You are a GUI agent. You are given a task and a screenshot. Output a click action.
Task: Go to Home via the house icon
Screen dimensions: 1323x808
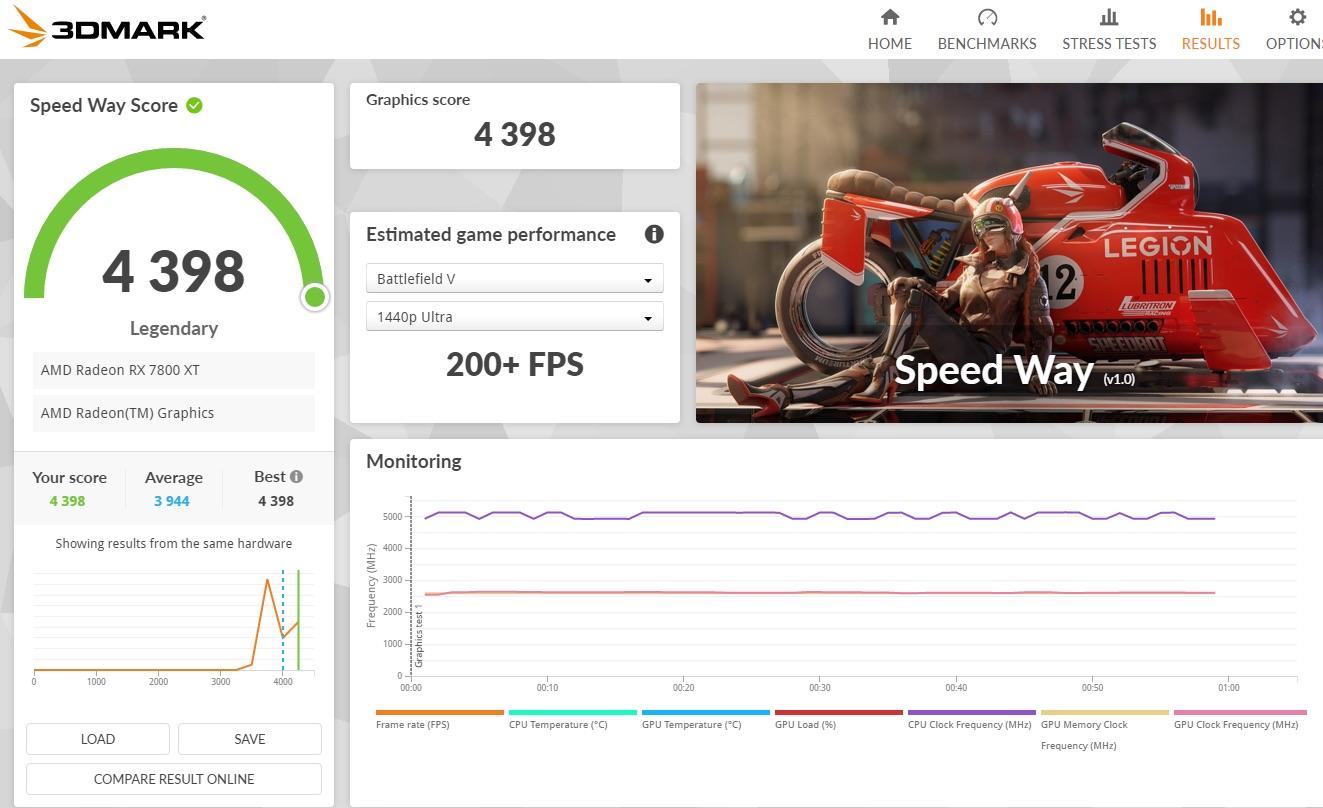[x=889, y=17]
